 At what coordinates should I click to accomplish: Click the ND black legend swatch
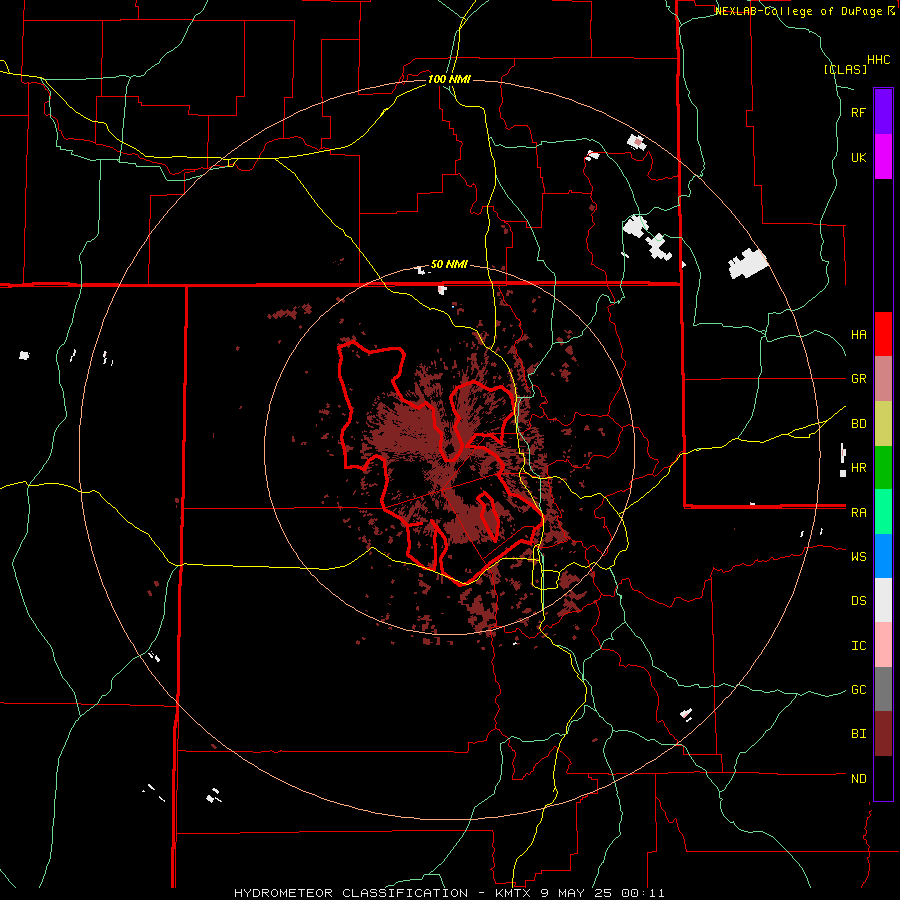[883, 778]
